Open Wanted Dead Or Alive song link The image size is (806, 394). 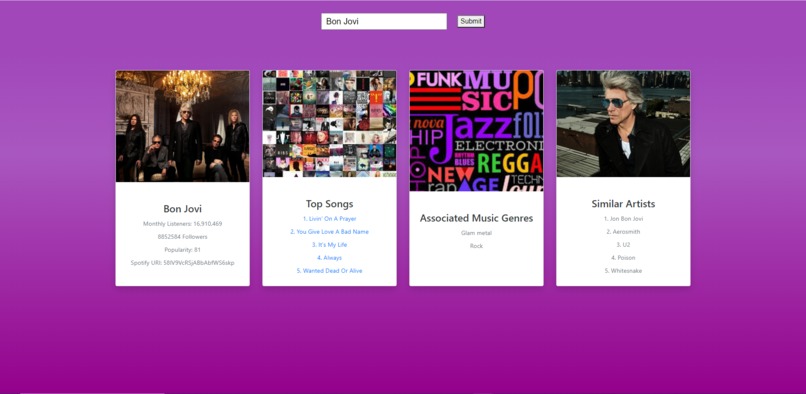[329, 271]
